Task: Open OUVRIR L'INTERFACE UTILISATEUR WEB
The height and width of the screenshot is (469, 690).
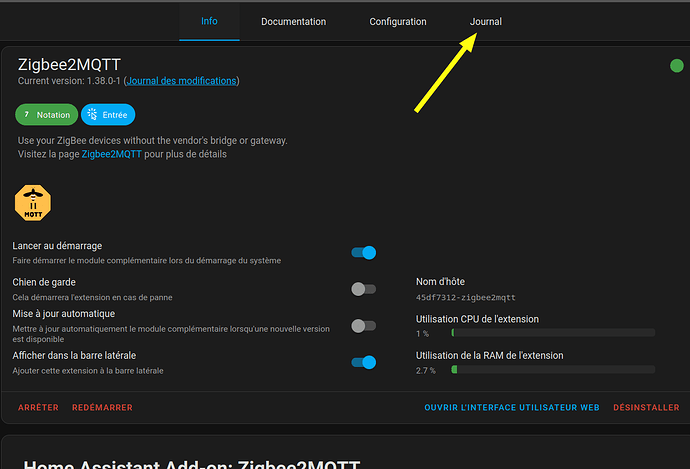Action: (x=512, y=408)
